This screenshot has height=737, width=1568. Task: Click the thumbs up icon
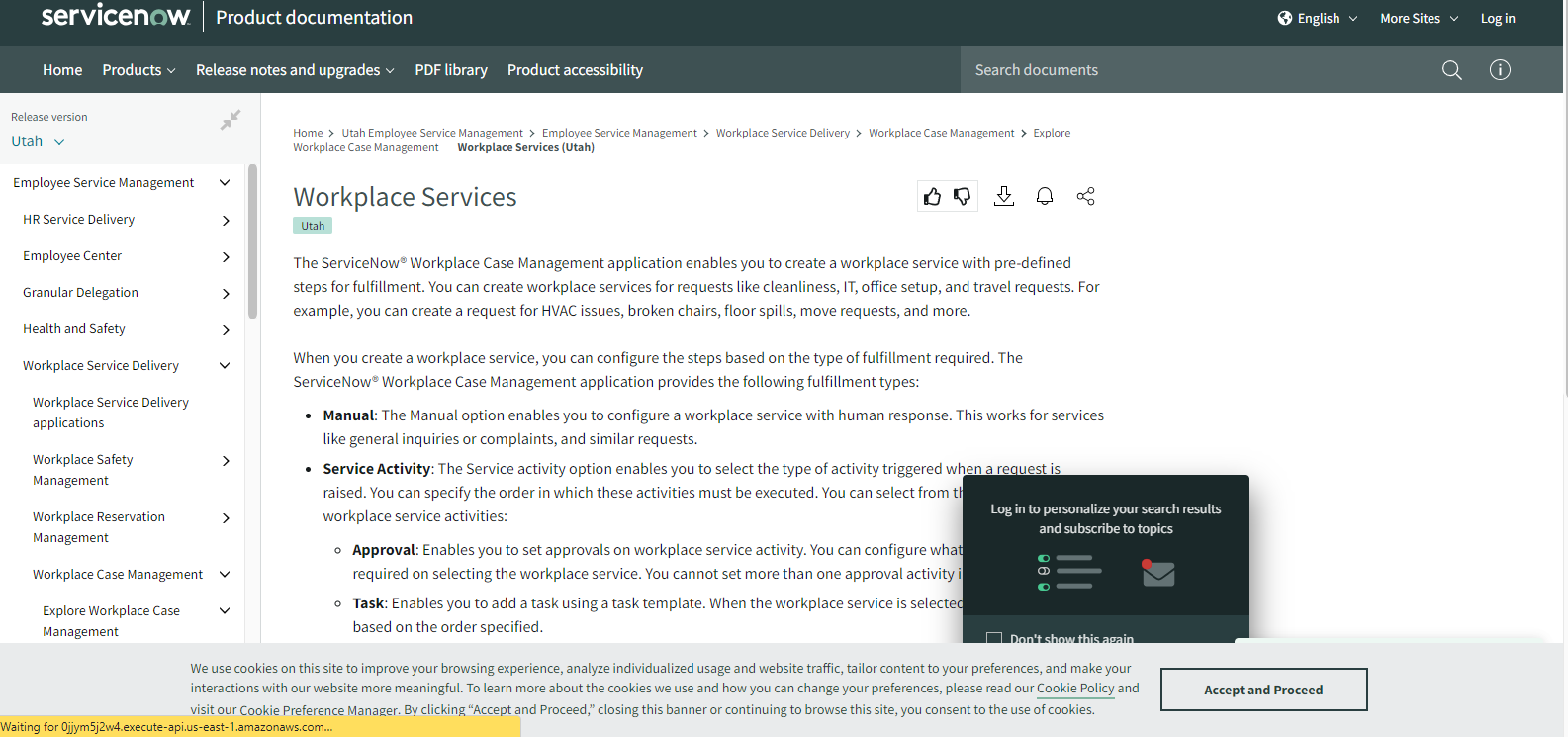(932, 197)
